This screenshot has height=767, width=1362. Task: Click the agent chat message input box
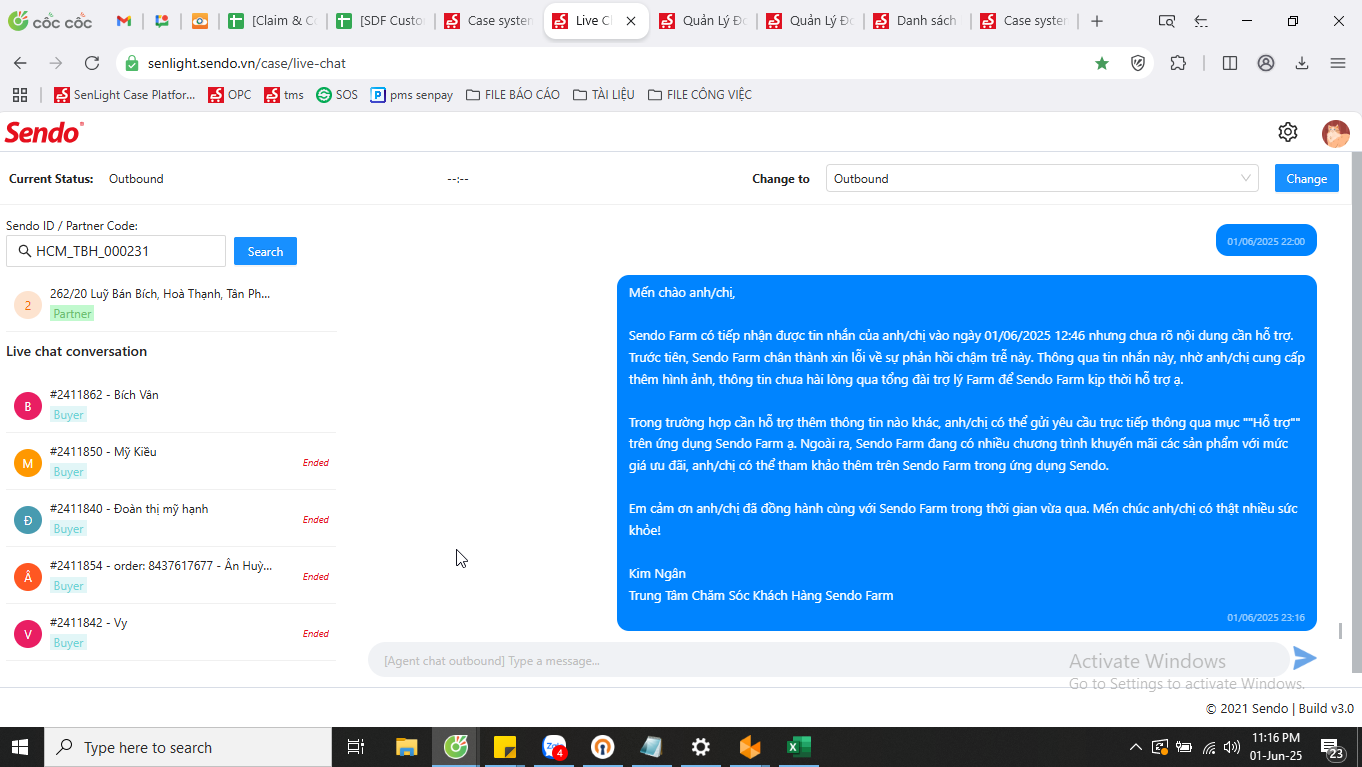828,660
